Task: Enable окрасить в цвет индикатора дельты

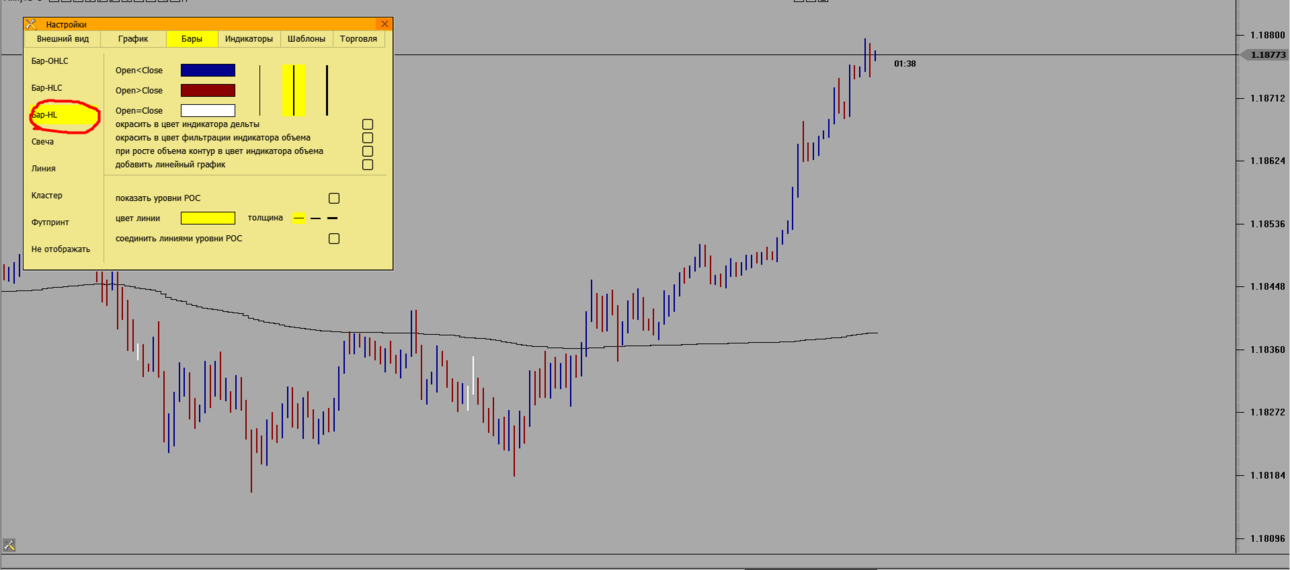Action: point(367,124)
